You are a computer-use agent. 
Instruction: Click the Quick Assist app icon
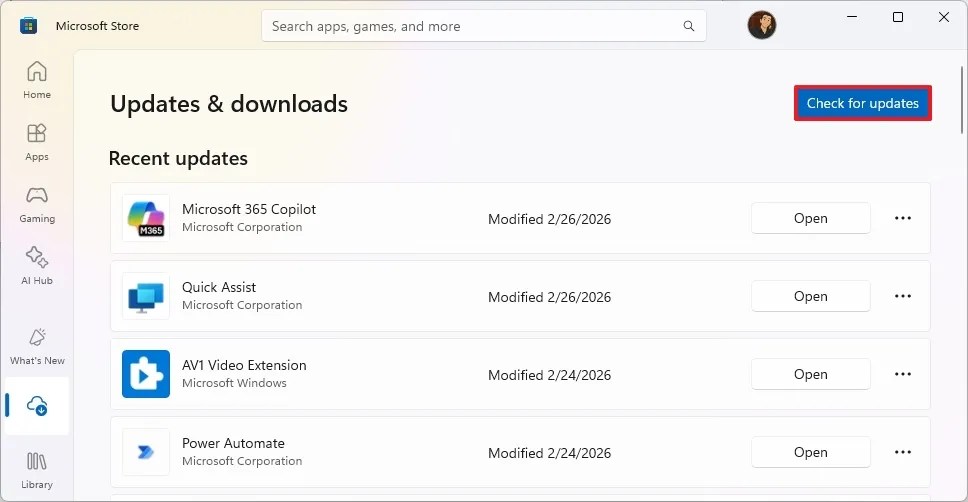coord(146,296)
